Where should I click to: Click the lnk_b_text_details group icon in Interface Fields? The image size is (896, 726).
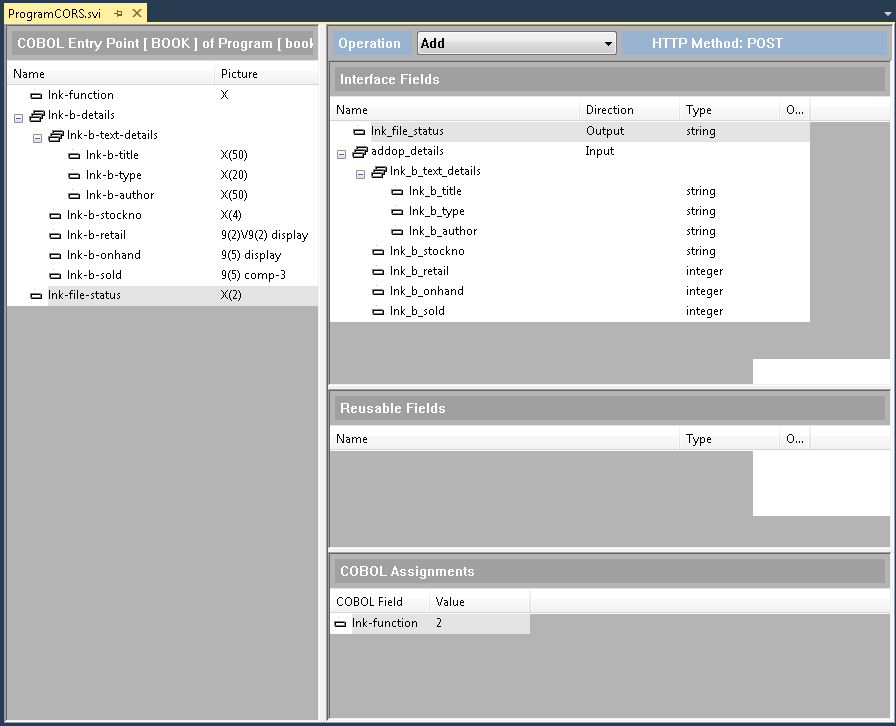coord(379,172)
